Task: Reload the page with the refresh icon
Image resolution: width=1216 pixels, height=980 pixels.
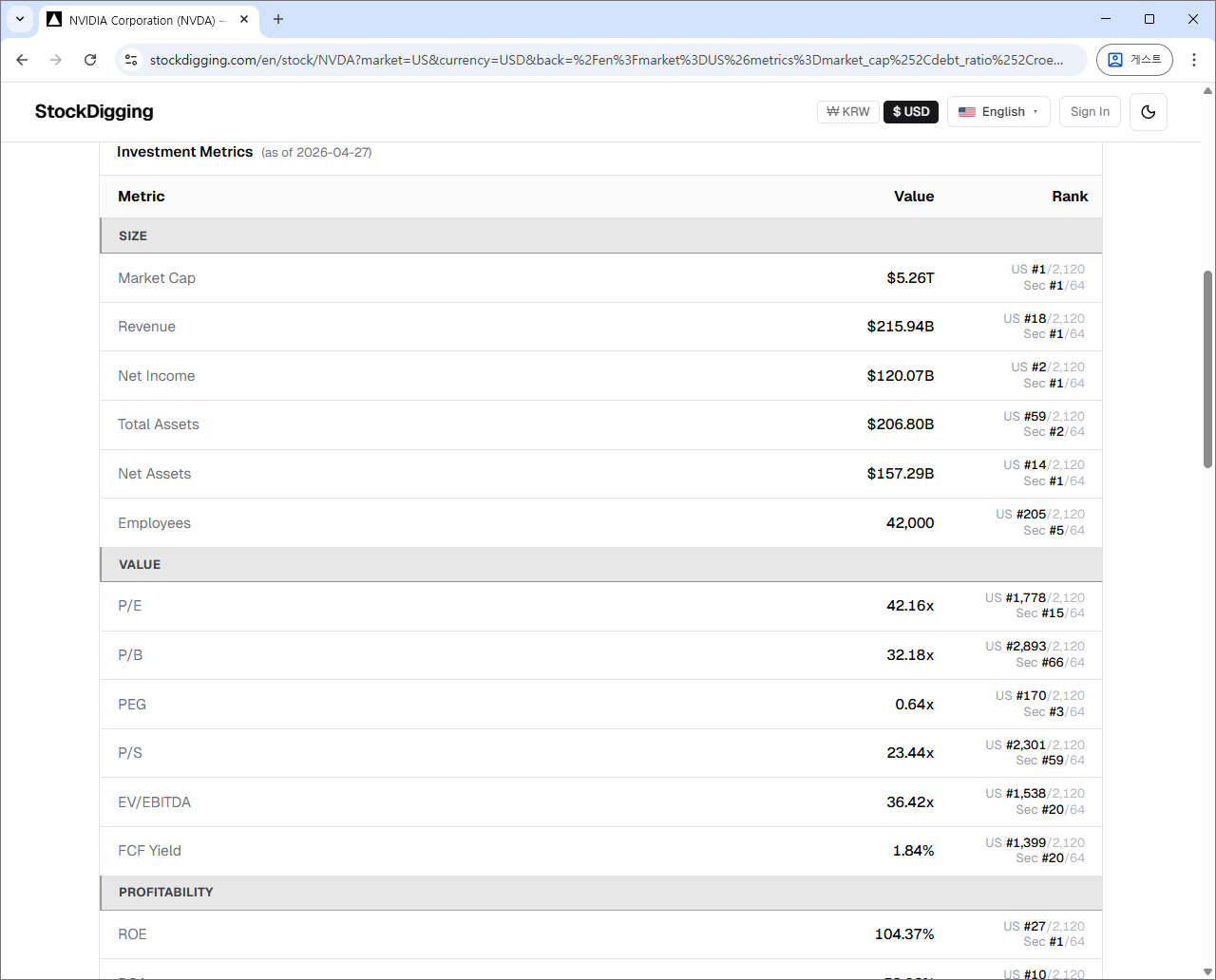Action: point(90,60)
